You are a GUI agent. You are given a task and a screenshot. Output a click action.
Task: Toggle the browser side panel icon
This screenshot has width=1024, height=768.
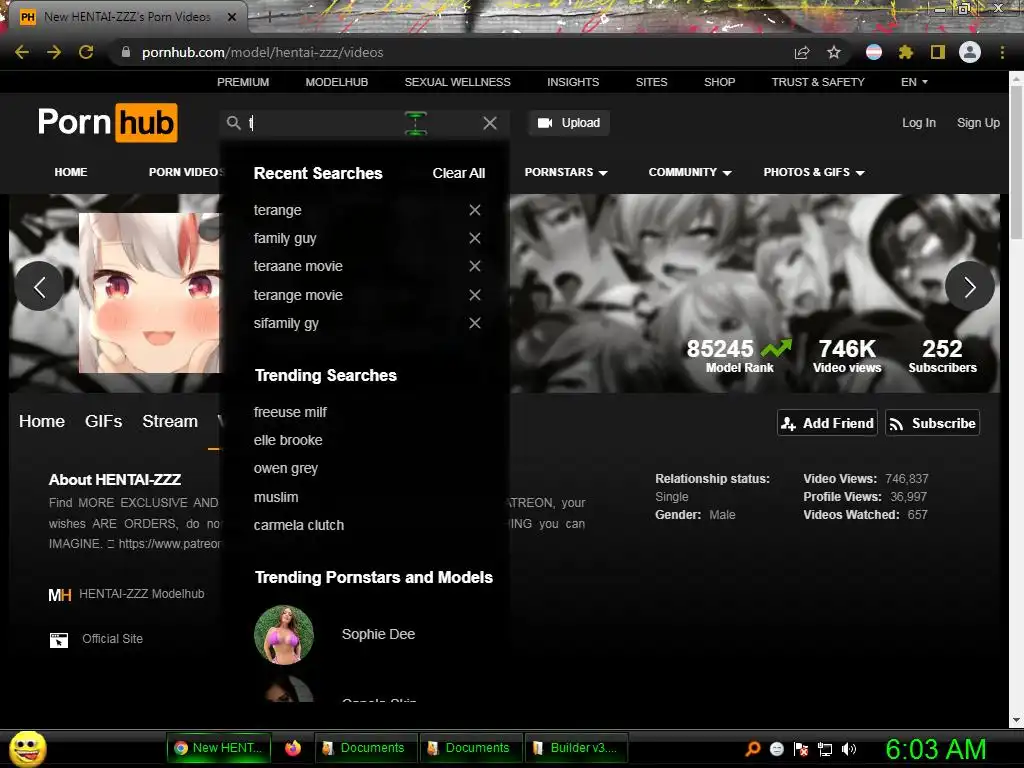pos(938,52)
